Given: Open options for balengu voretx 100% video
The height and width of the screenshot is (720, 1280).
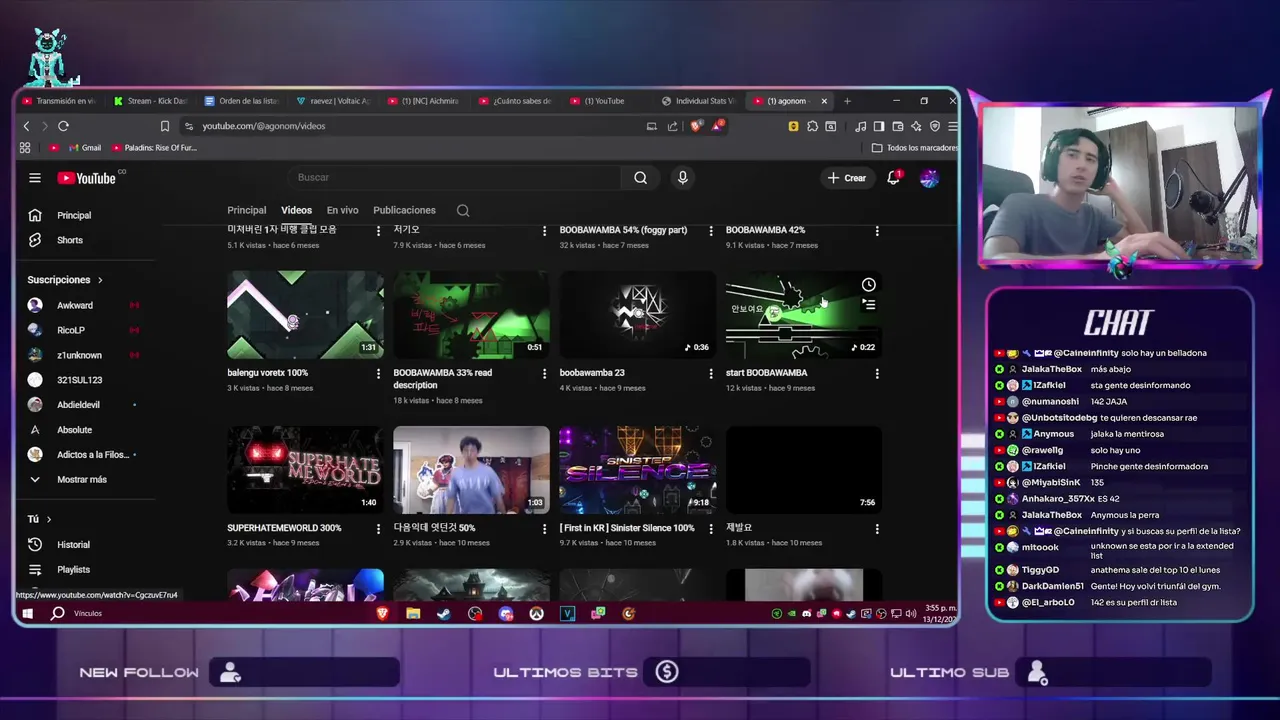Looking at the screenshot, I should click(378, 373).
